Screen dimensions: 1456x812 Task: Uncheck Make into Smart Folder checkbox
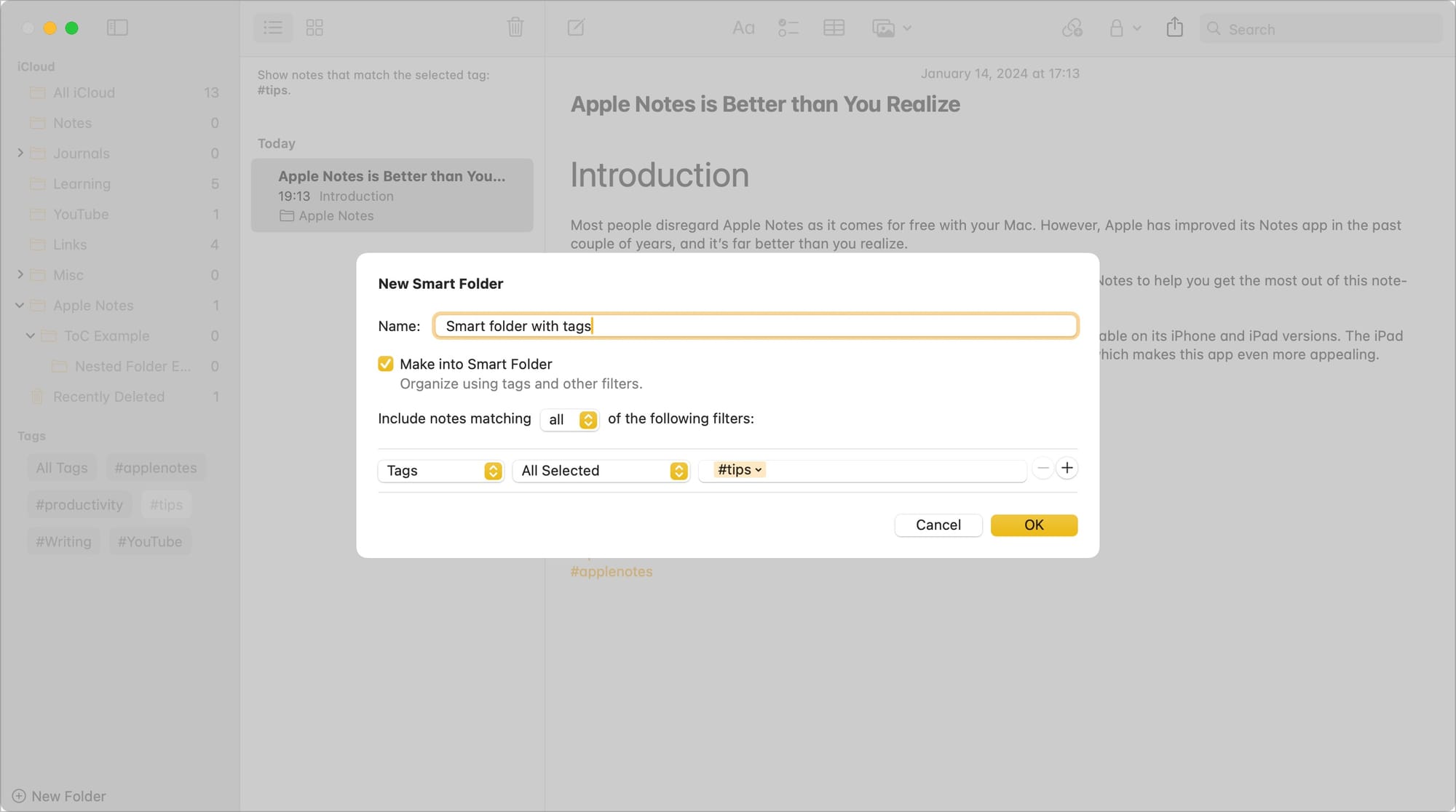386,364
